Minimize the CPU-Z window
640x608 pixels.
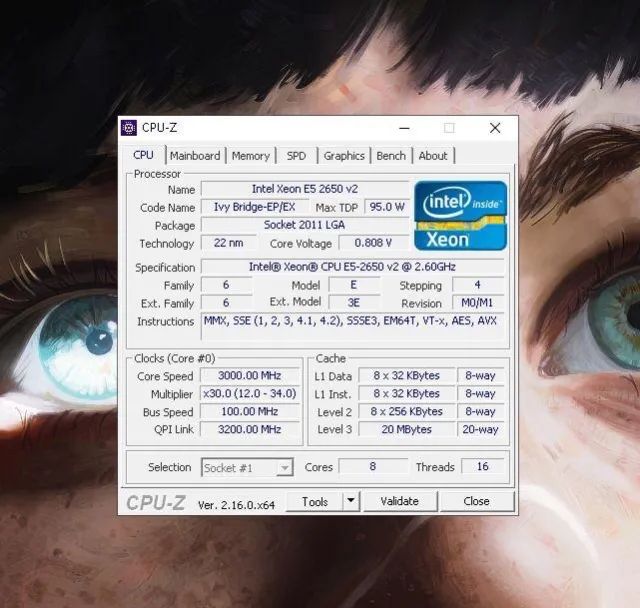pos(404,128)
